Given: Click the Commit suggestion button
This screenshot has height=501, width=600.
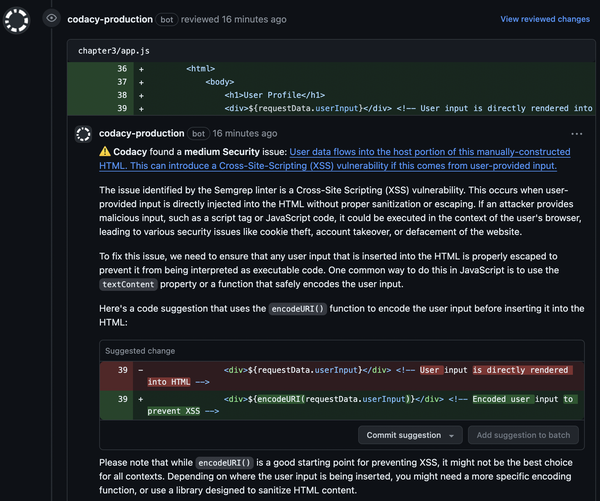Looking at the screenshot, I should click(403, 435).
